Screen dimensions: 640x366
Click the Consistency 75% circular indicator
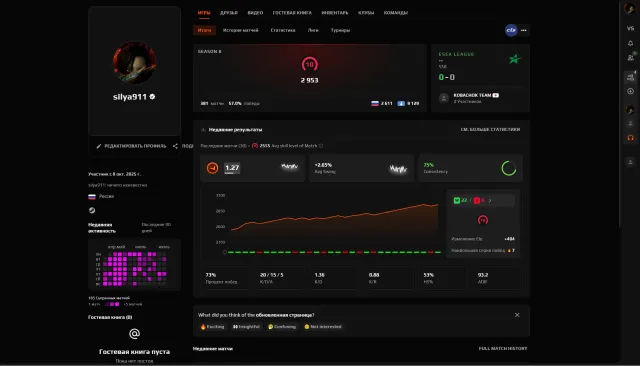(x=509, y=168)
